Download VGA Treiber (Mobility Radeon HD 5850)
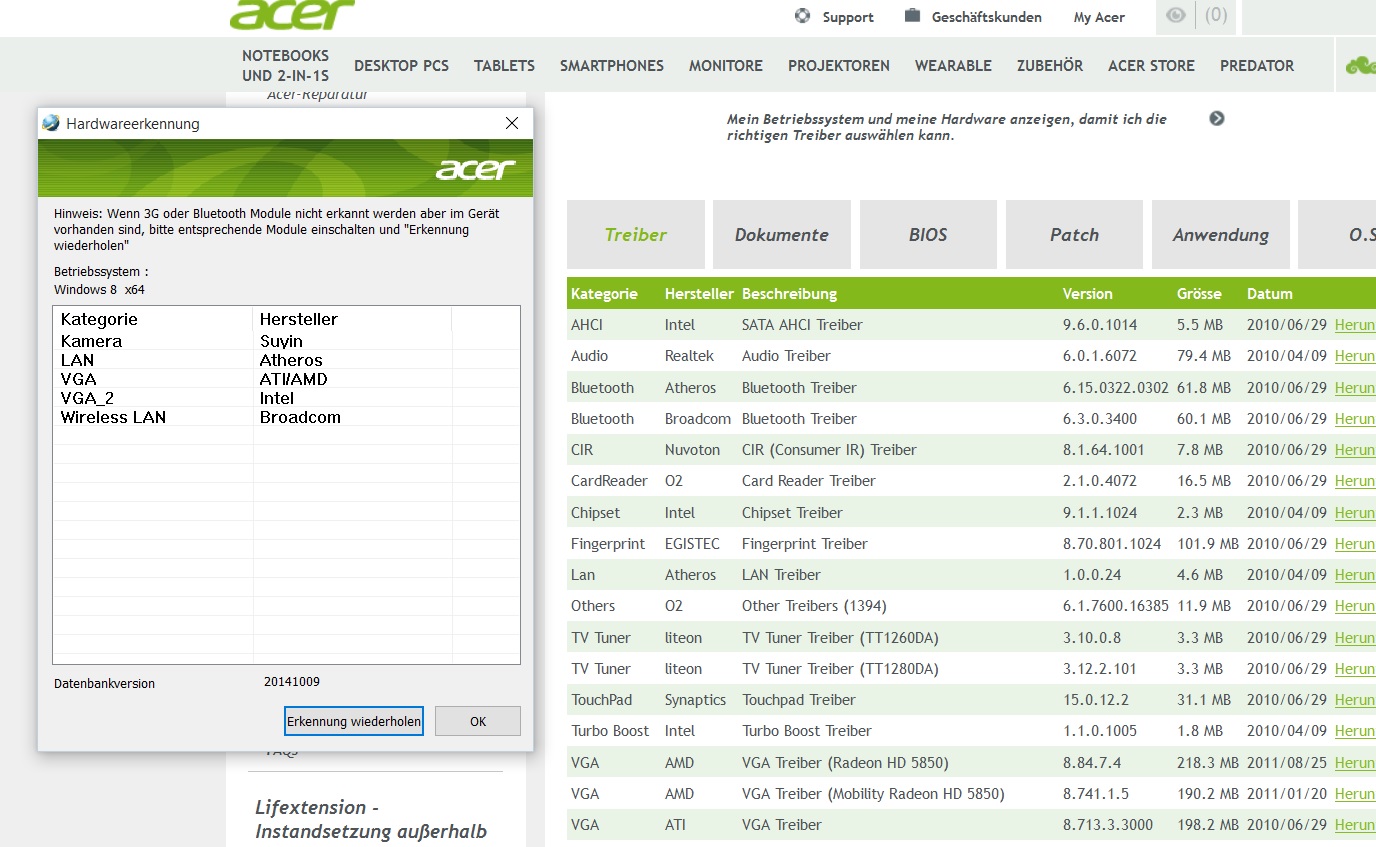The width and height of the screenshot is (1376, 847). tap(1355, 794)
